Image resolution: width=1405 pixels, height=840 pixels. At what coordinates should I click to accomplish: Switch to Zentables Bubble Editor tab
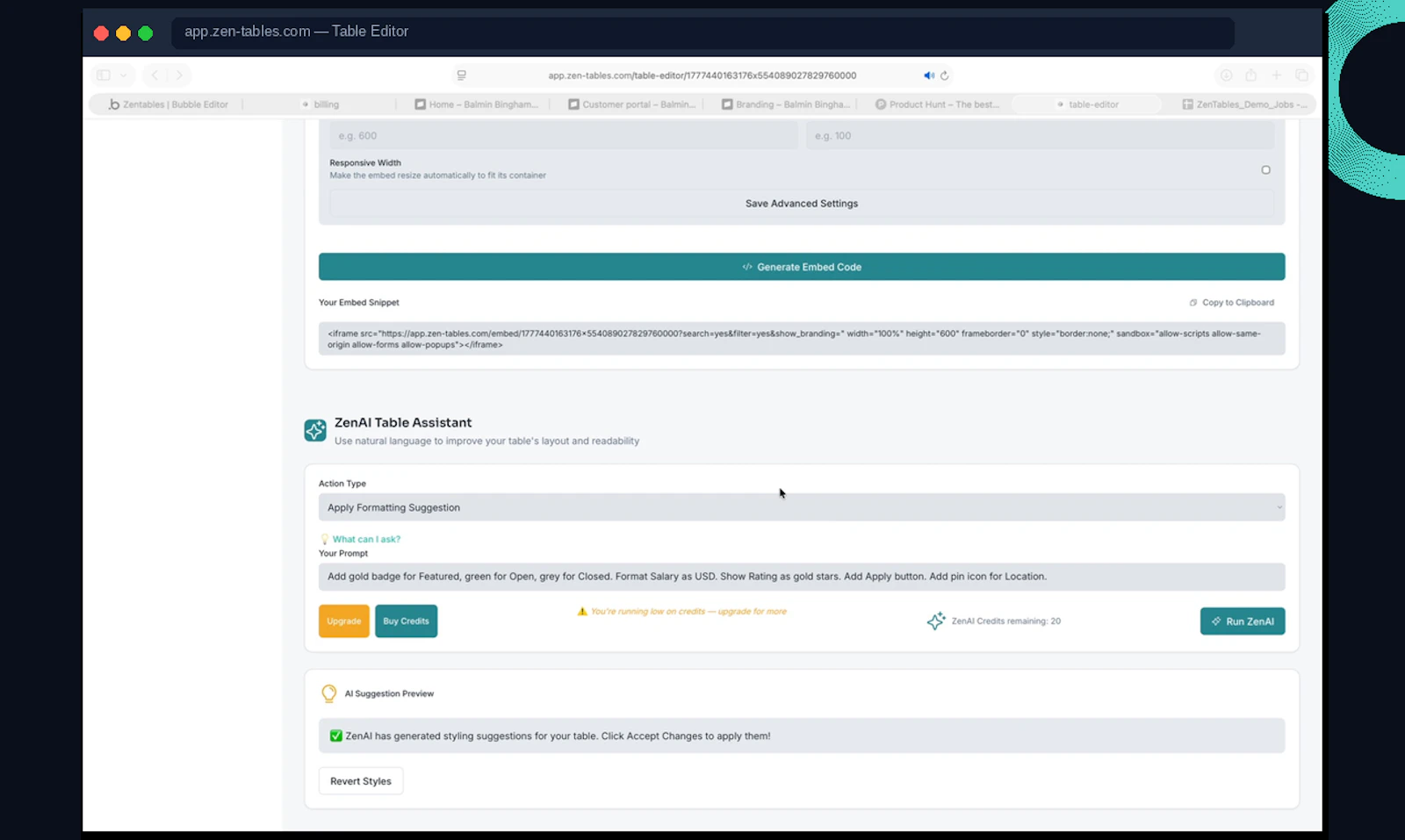click(168, 104)
